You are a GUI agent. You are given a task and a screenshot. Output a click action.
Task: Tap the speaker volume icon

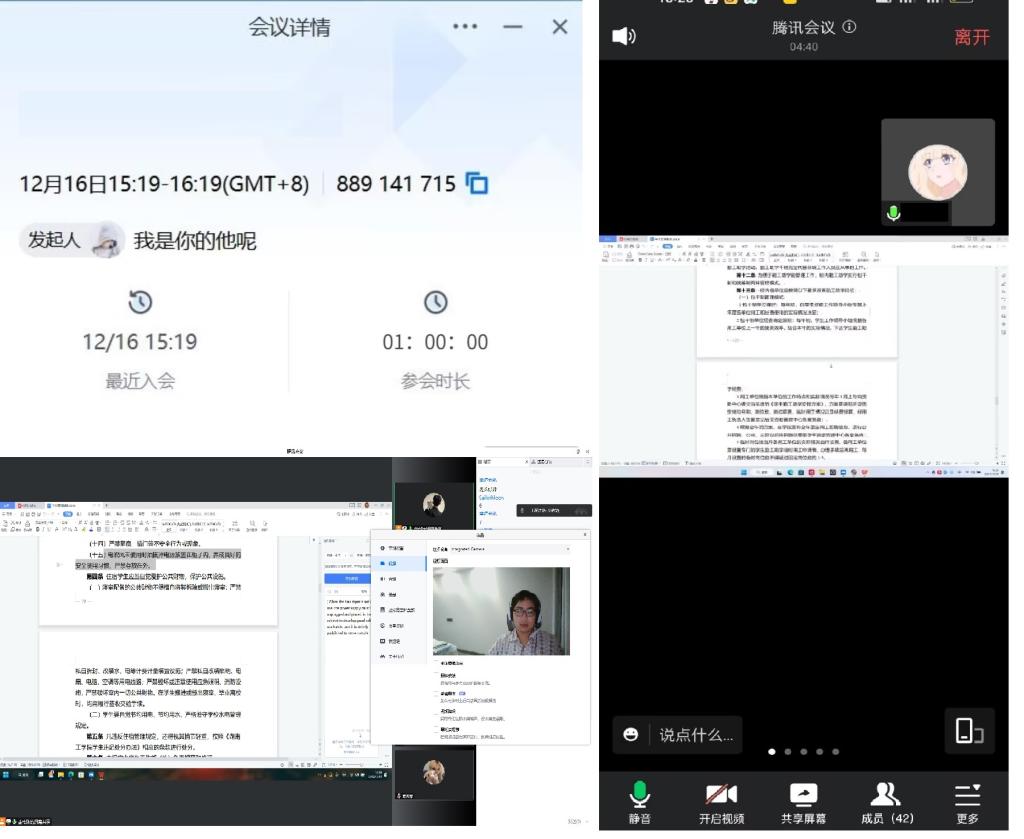pyautogui.click(x=624, y=36)
